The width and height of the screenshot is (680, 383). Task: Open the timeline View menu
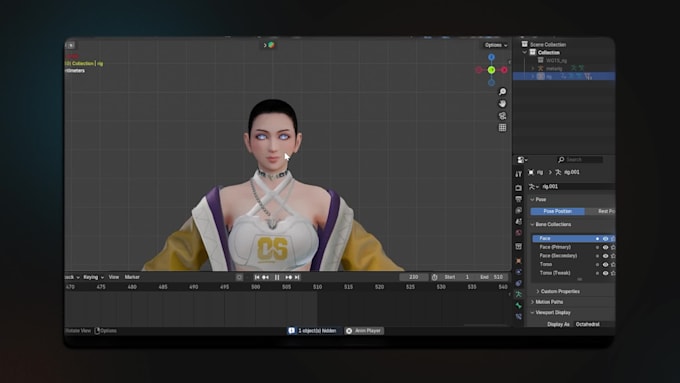click(114, 277)
